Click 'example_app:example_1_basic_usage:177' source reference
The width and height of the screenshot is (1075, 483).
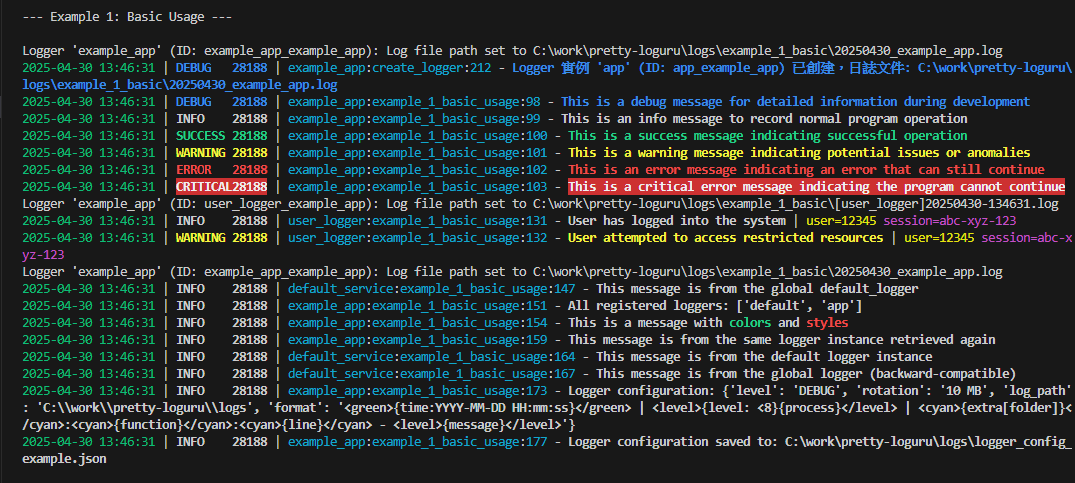pos(418,442)
